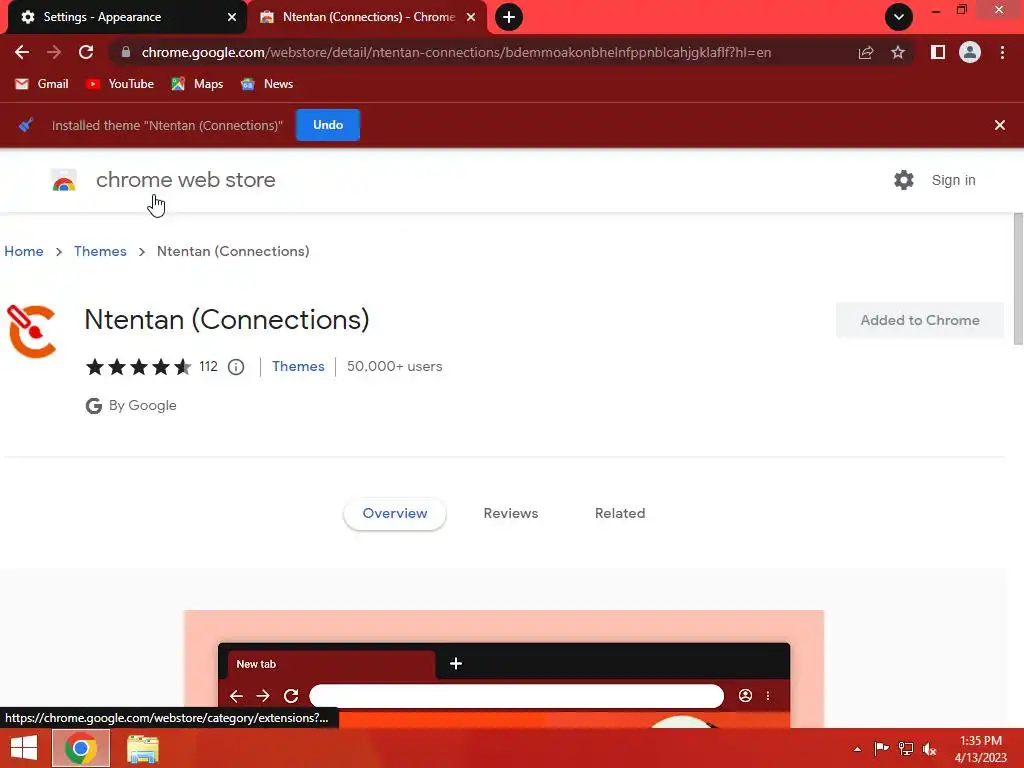Show hidden system tray icons
Image resolution: width=1024 pixels, height=768 pixels.
point(857,749)
